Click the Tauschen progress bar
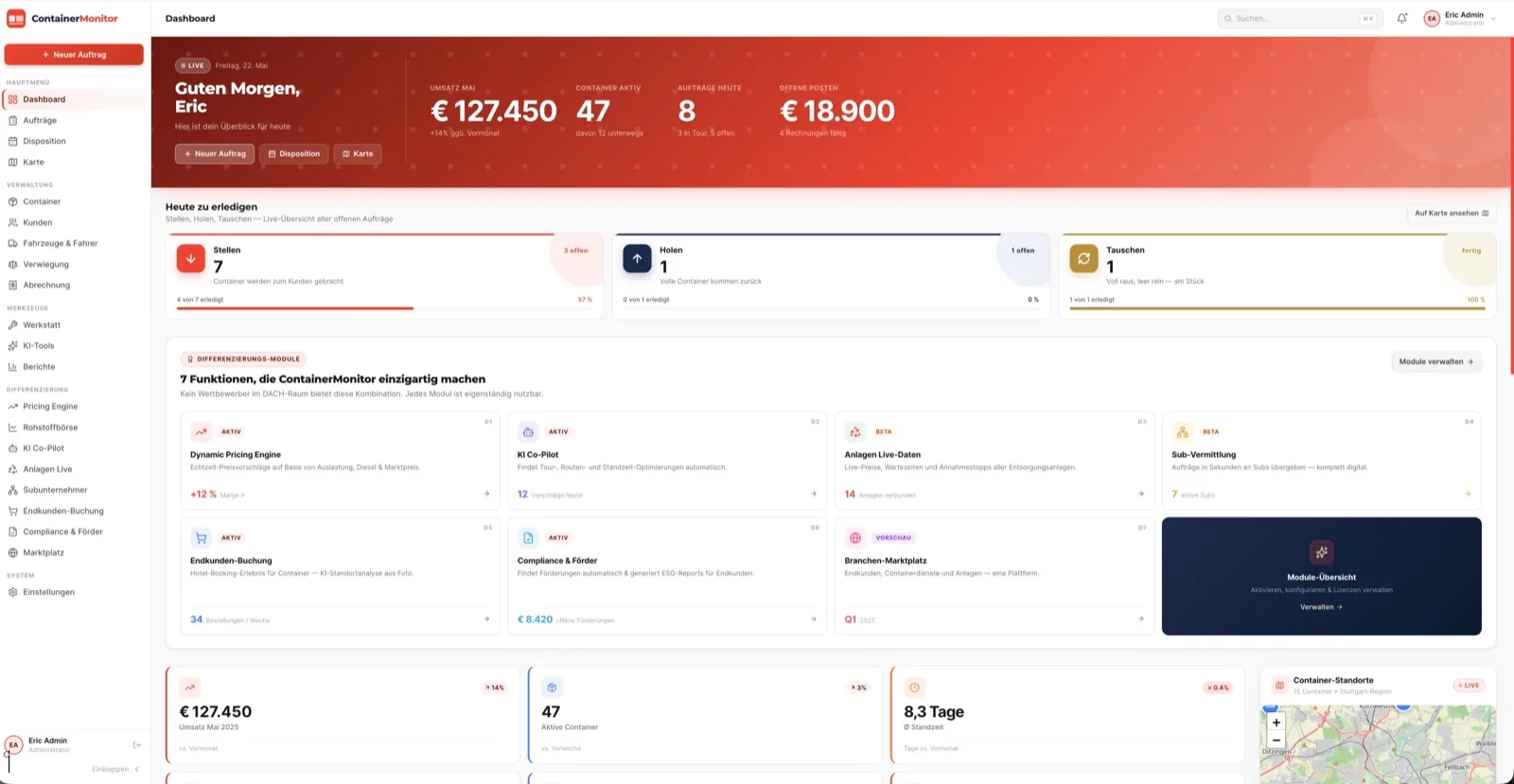The height and width of the screenshot is (784, 1514). 1277,308
